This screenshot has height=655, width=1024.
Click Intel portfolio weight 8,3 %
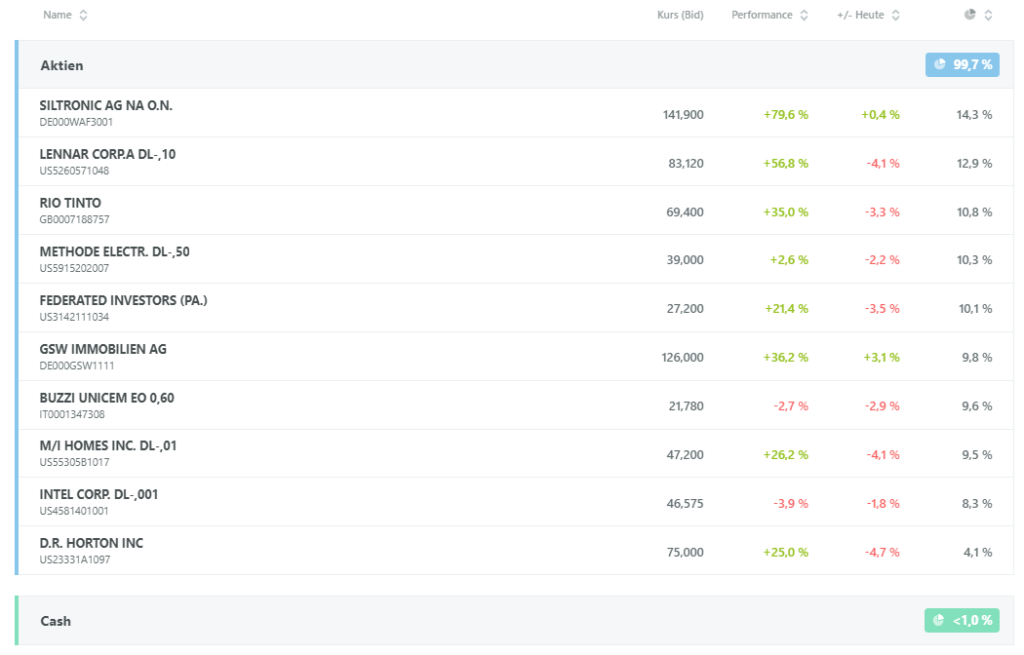pyautogui.click(x=977, y=504)
